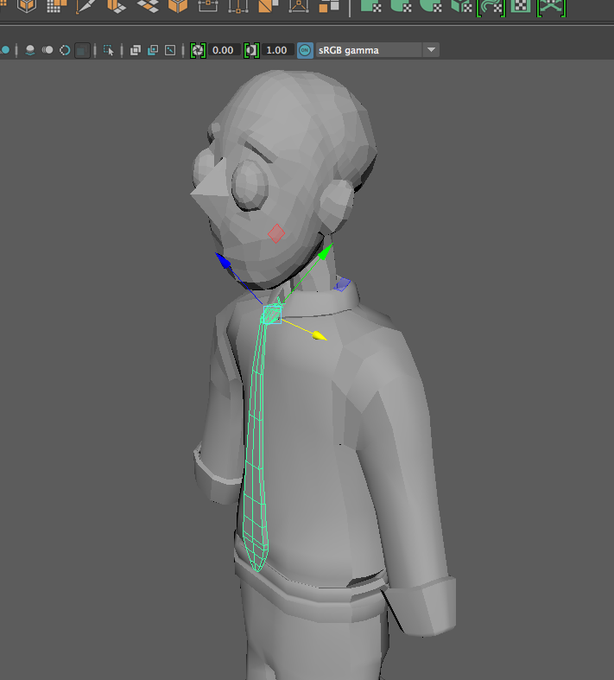Click the gamma icon beside the 1.00 field

[251, 50]
